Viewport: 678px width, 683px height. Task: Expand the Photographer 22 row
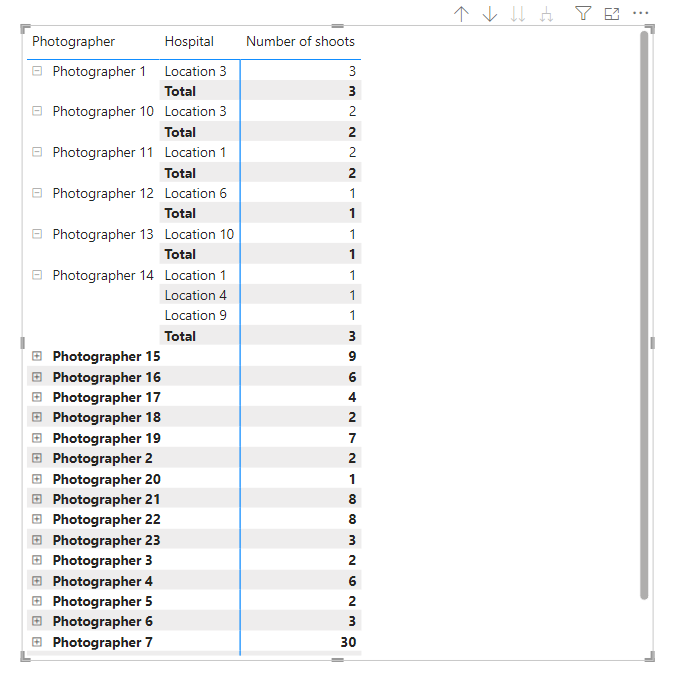[x=37, y=519]
